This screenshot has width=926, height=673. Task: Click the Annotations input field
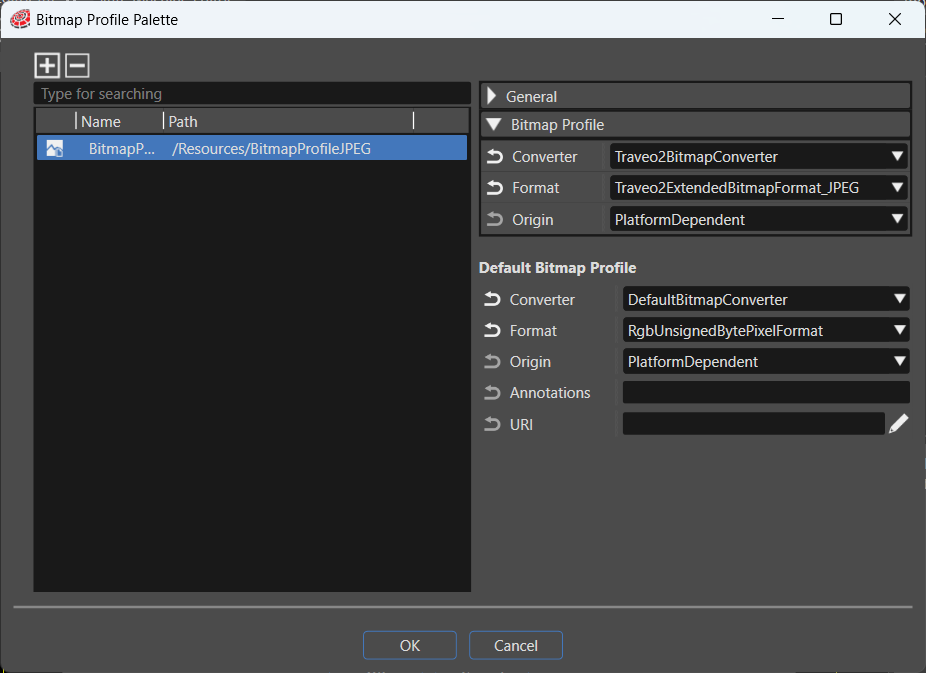tap(766, 393)
